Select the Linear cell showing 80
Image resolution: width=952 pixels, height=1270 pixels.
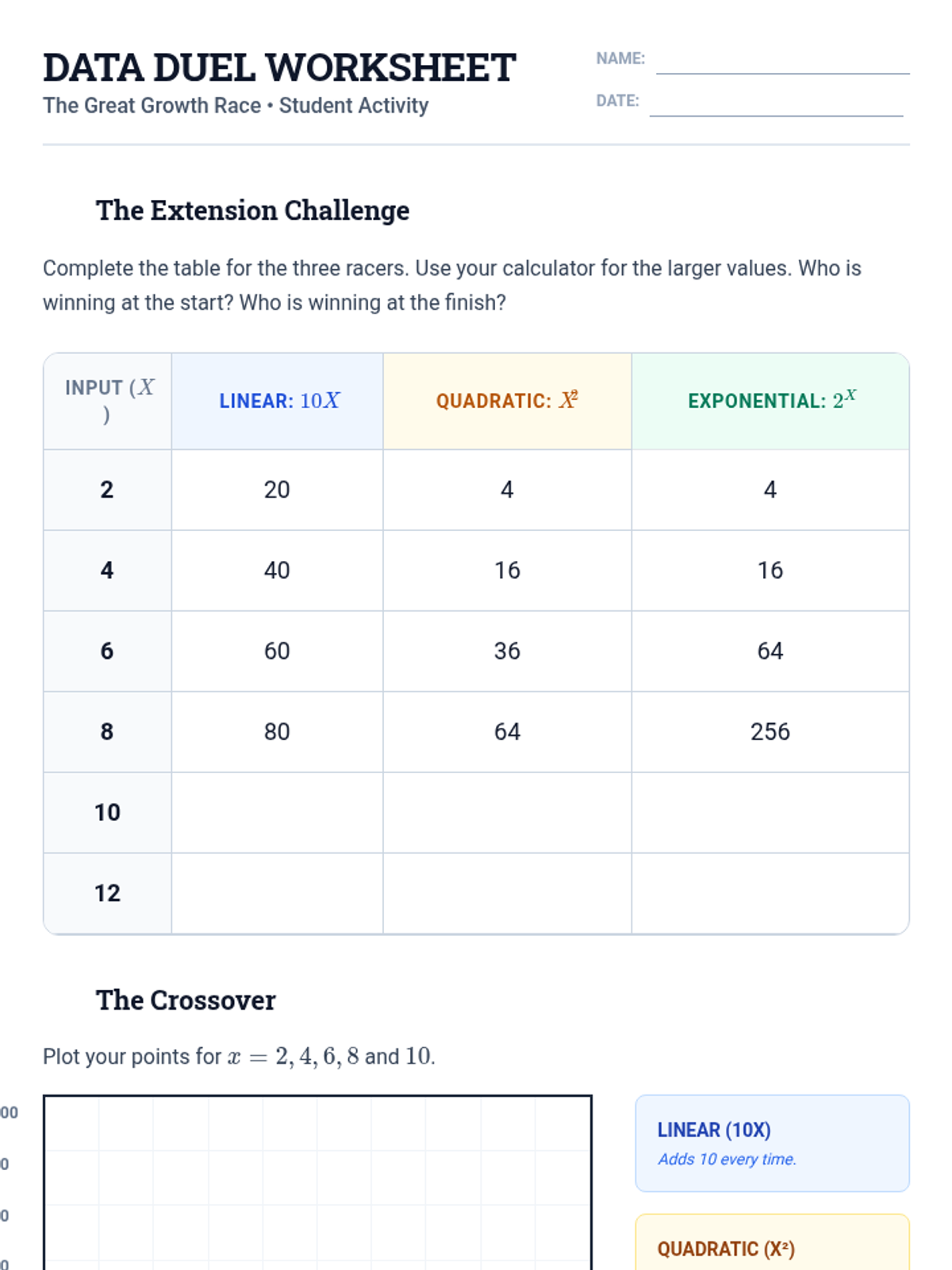277,732
